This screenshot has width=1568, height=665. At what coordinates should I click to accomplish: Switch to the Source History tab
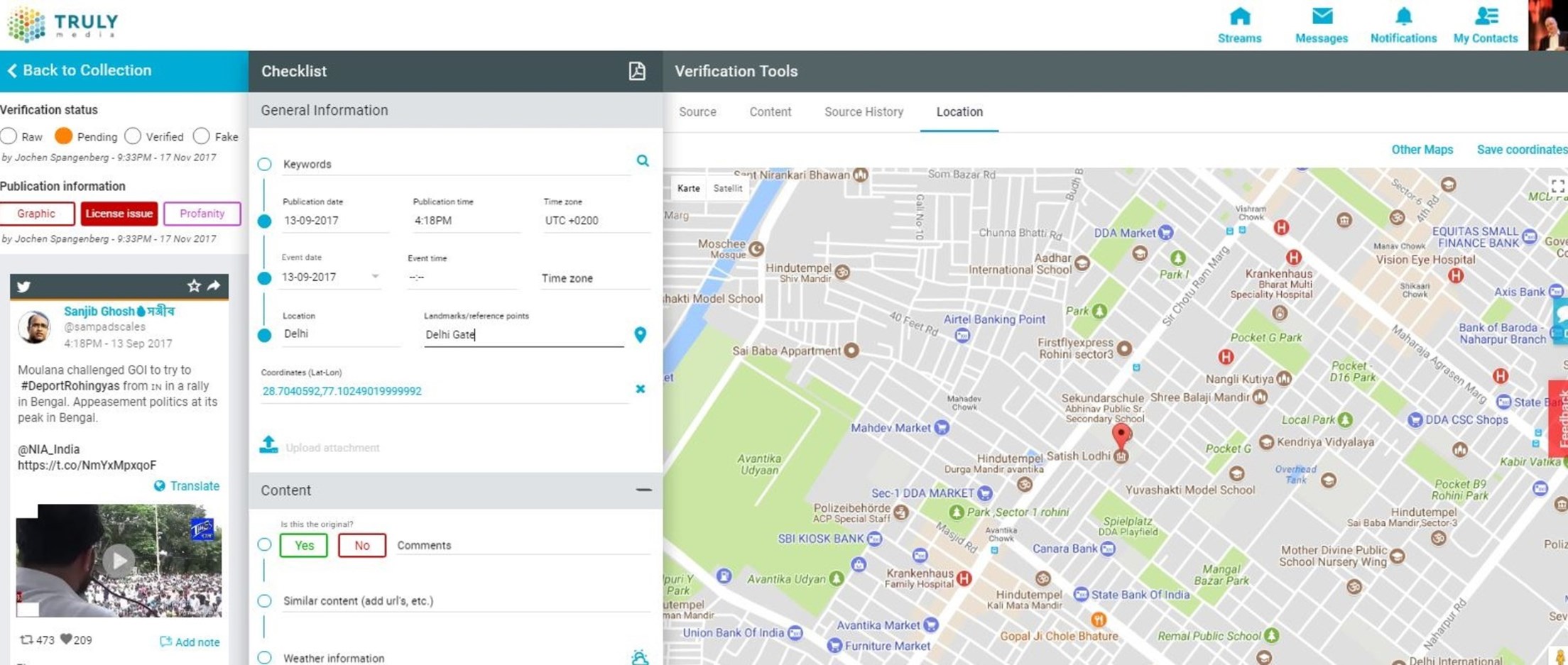click(x=864, y=112)
